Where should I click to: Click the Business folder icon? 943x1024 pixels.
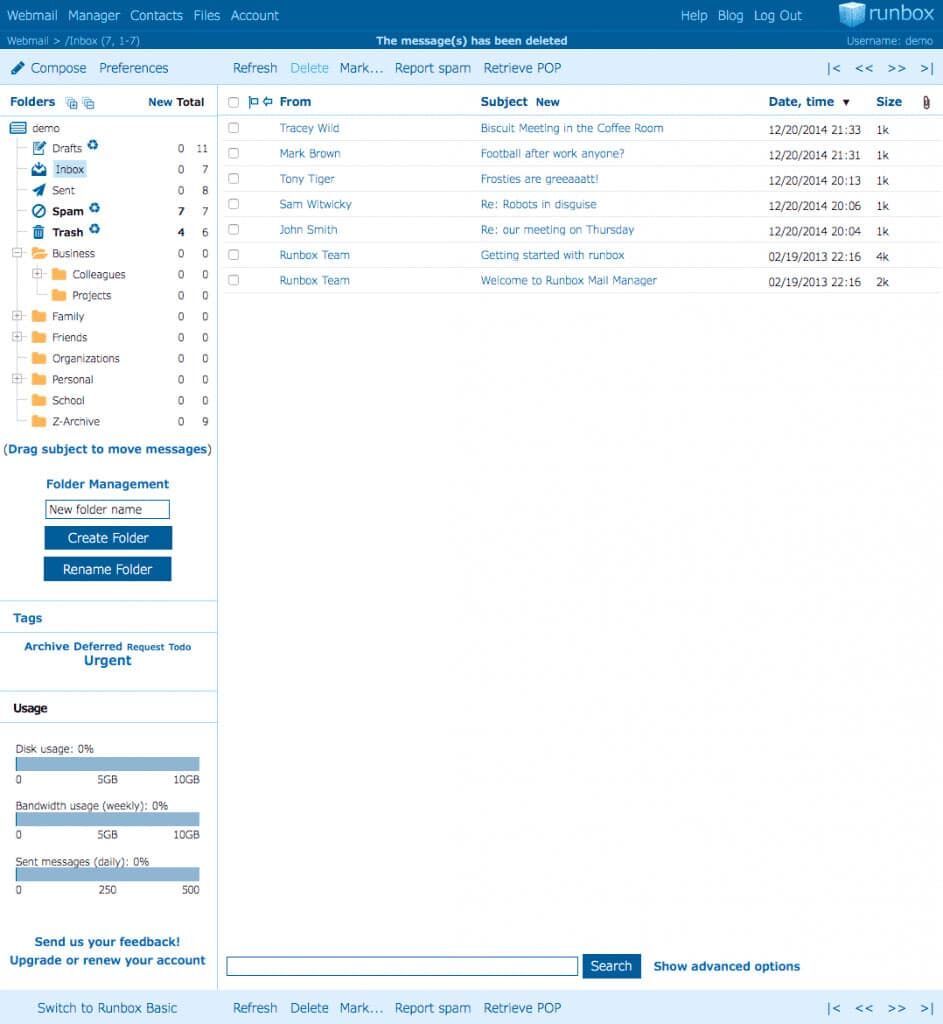[x=39, y=253]
